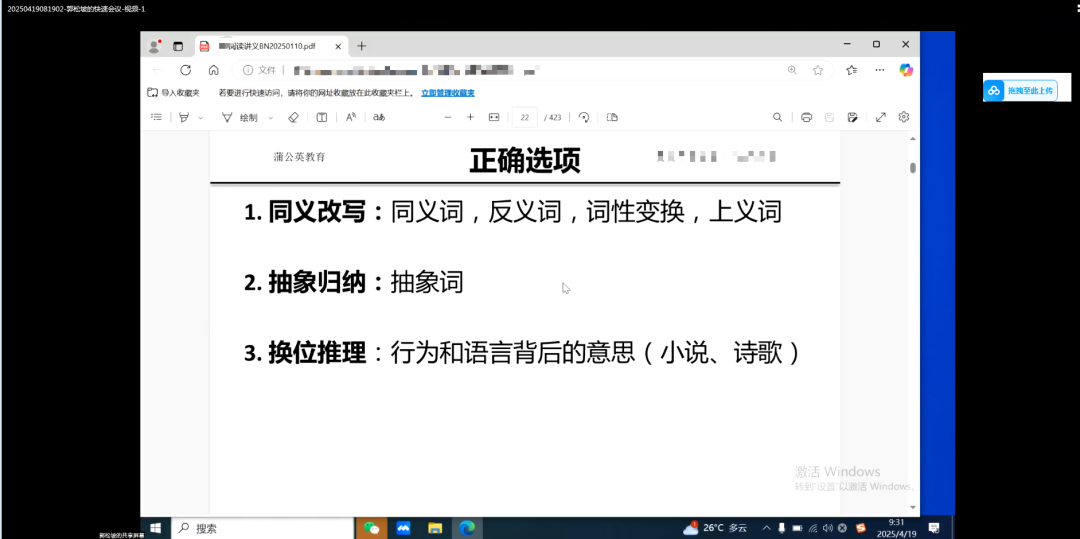Image resolution: width=1080 pixels, height=539 pixels.
Task: Expand the Draw (绘制) tool dropdown arrow
Action: click(270, 118)
